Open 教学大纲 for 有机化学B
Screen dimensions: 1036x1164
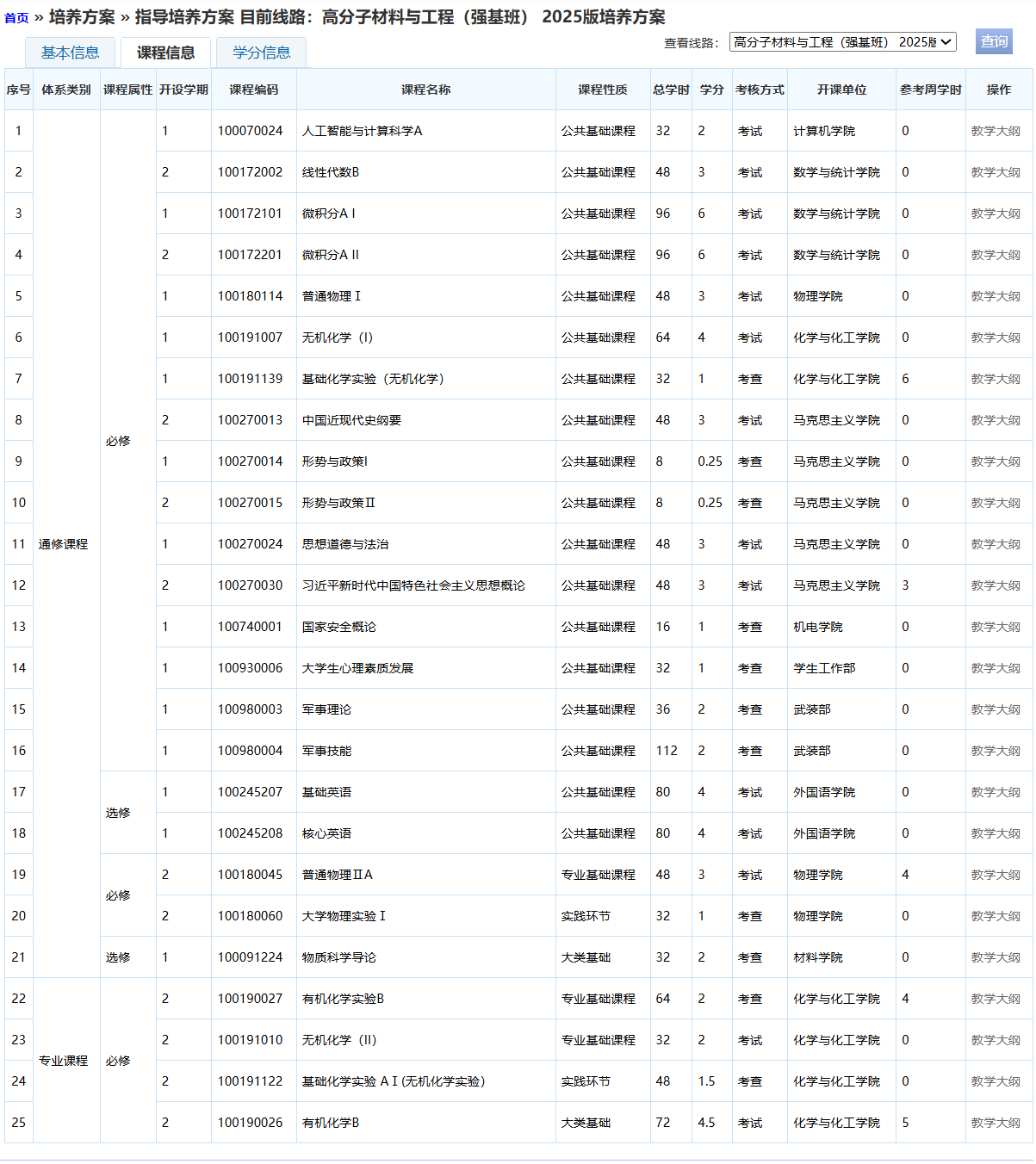tap(996, 1123)
